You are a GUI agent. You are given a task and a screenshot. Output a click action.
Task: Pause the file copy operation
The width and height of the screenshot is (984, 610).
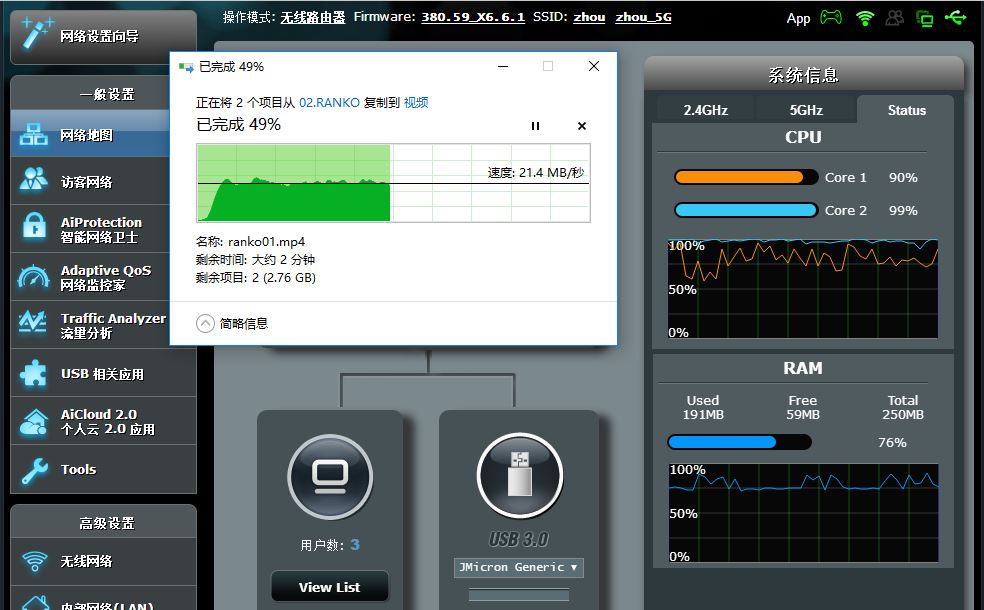tap(535, 126)
